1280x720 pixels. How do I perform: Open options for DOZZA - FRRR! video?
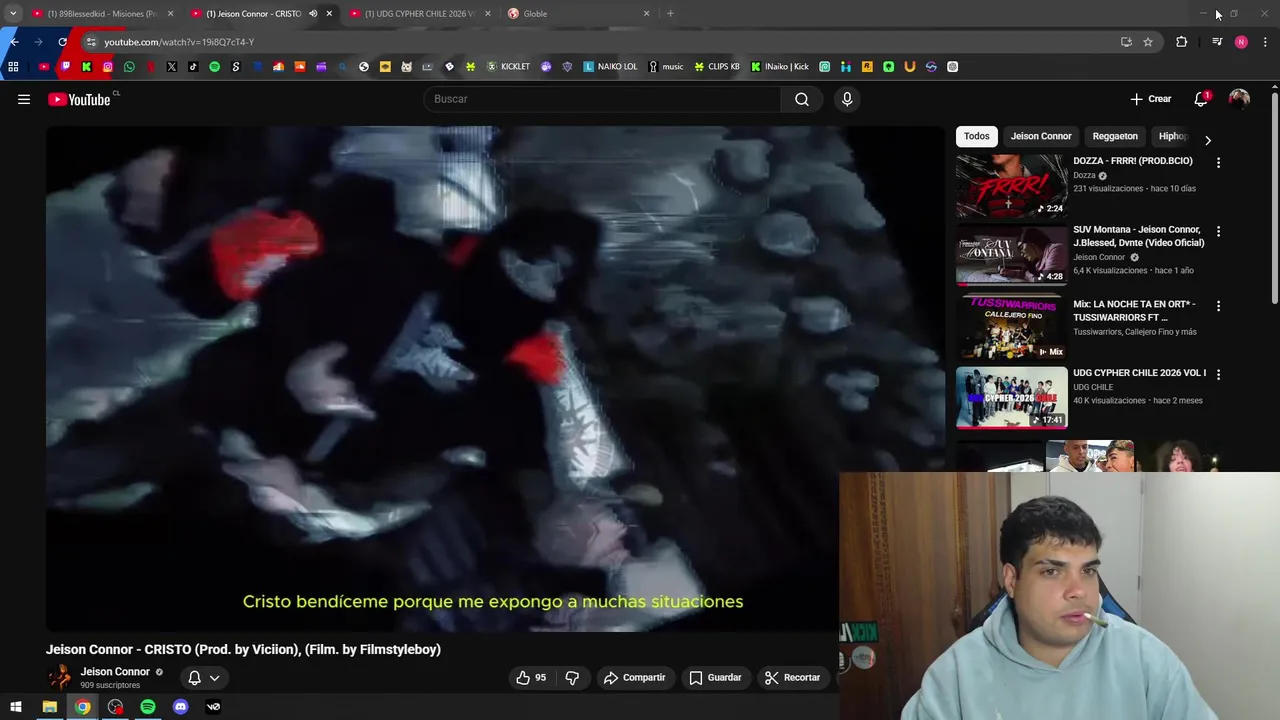[x=1218, y=162]
